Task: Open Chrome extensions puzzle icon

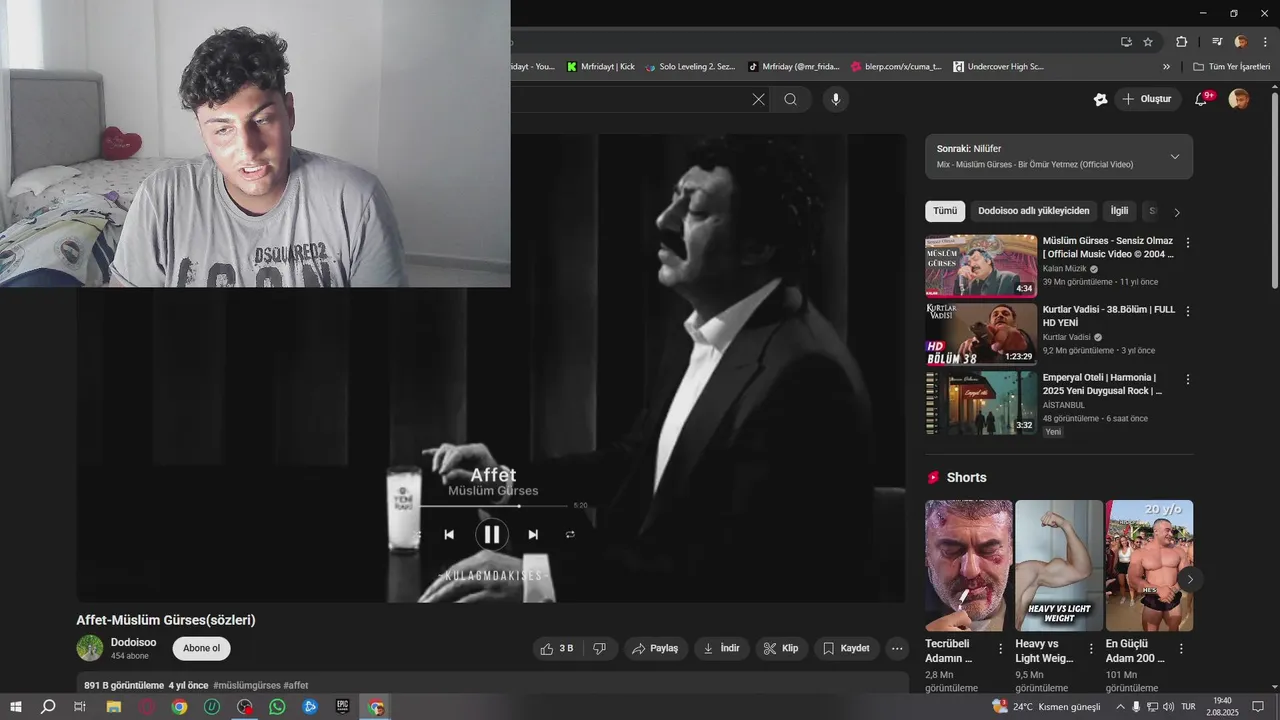Action: pos(1182,42)
